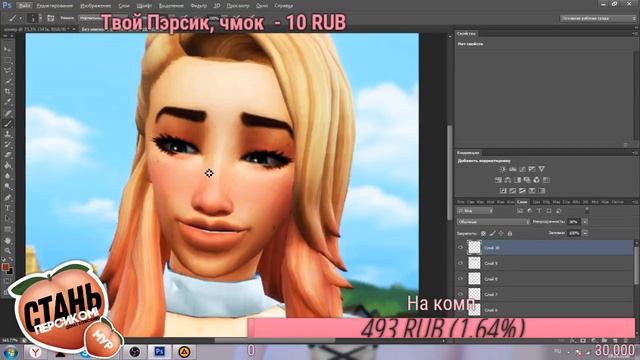
Task: Filter layers by type layers
Action: (539, 211)
